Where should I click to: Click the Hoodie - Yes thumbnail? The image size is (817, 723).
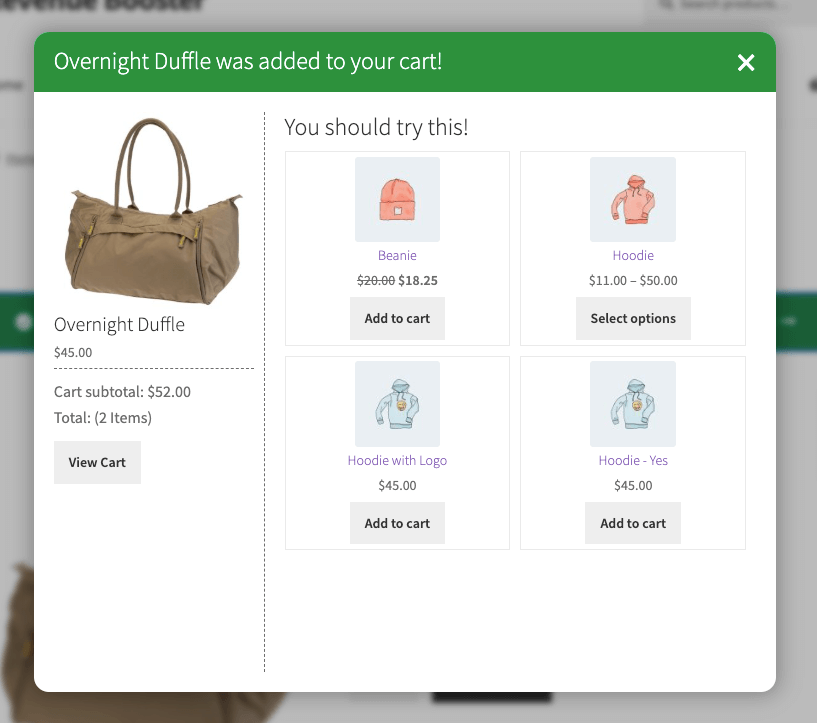pyautogui.click(x=633, y=404)
